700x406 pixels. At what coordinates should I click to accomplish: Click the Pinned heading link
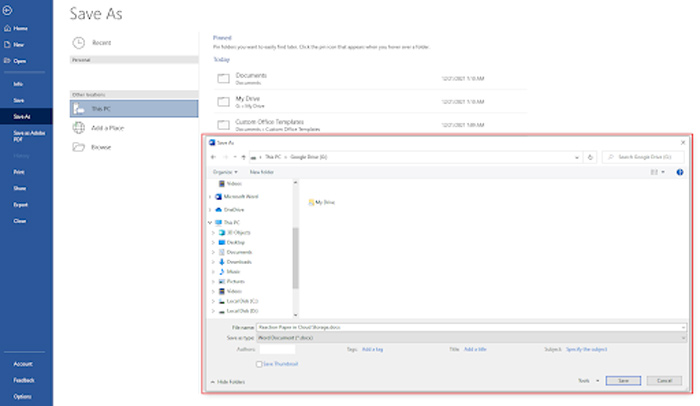coord(222,38)
